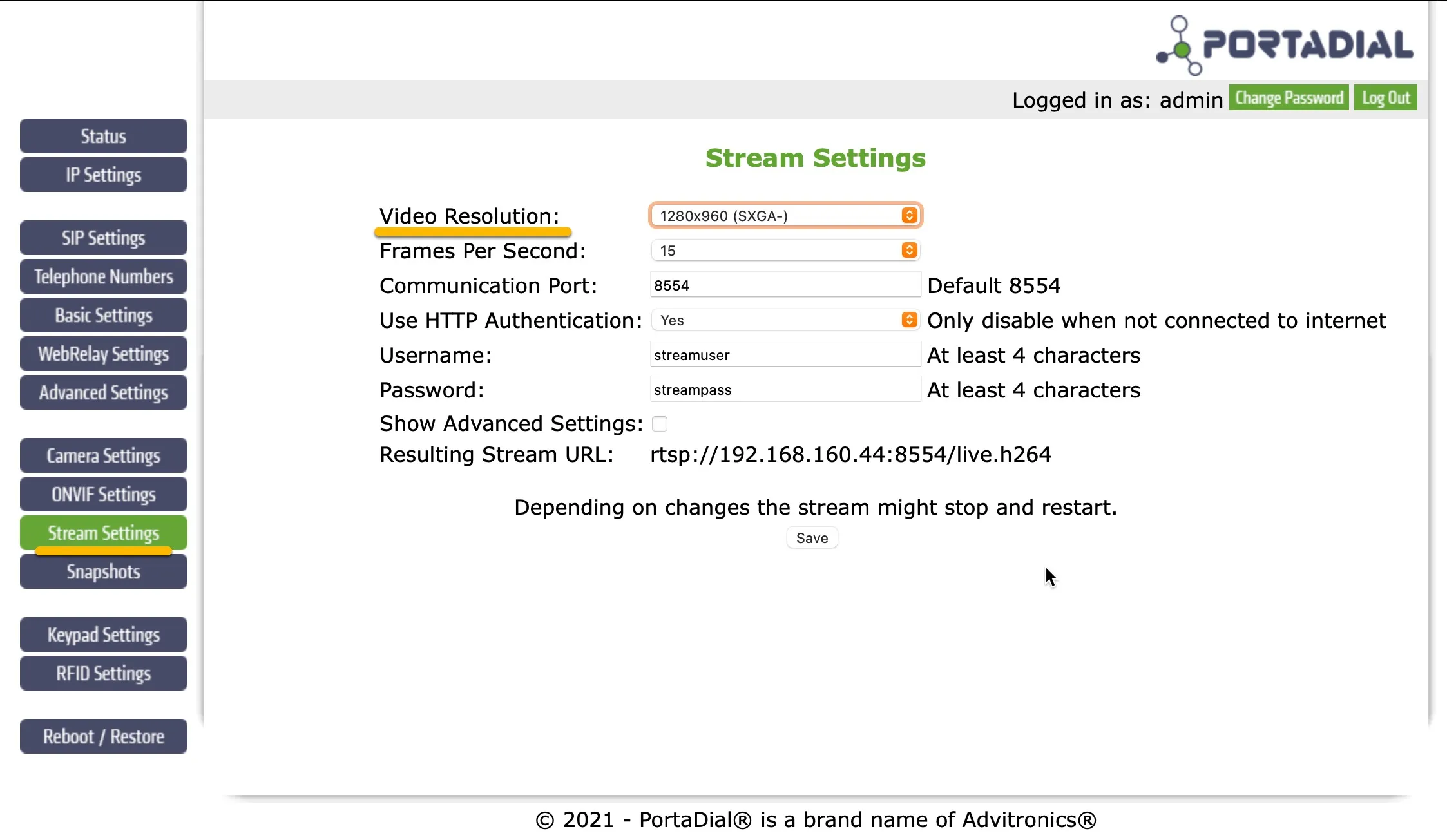The width and height of the screenshot is (1447, 840).
Task: Click the Stream Settings page heading
Action: pos(816,158)
